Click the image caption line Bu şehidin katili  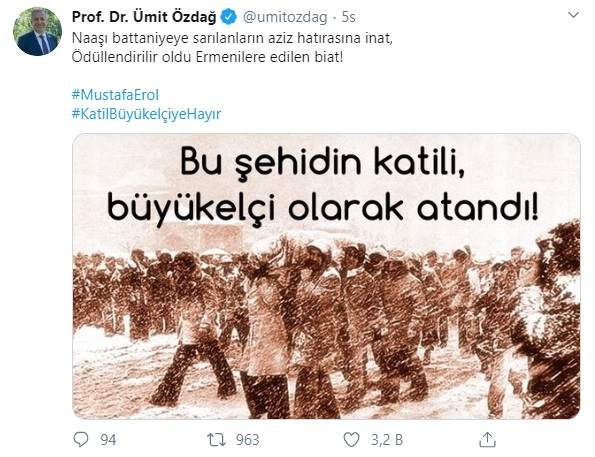pyautogui.click(x=323, y=164)
